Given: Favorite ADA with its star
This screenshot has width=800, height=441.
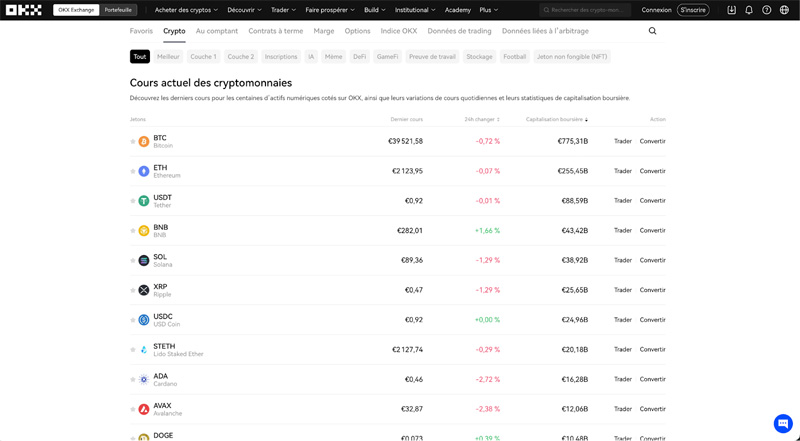Looking at the screenshot, I should coord(133,379).
